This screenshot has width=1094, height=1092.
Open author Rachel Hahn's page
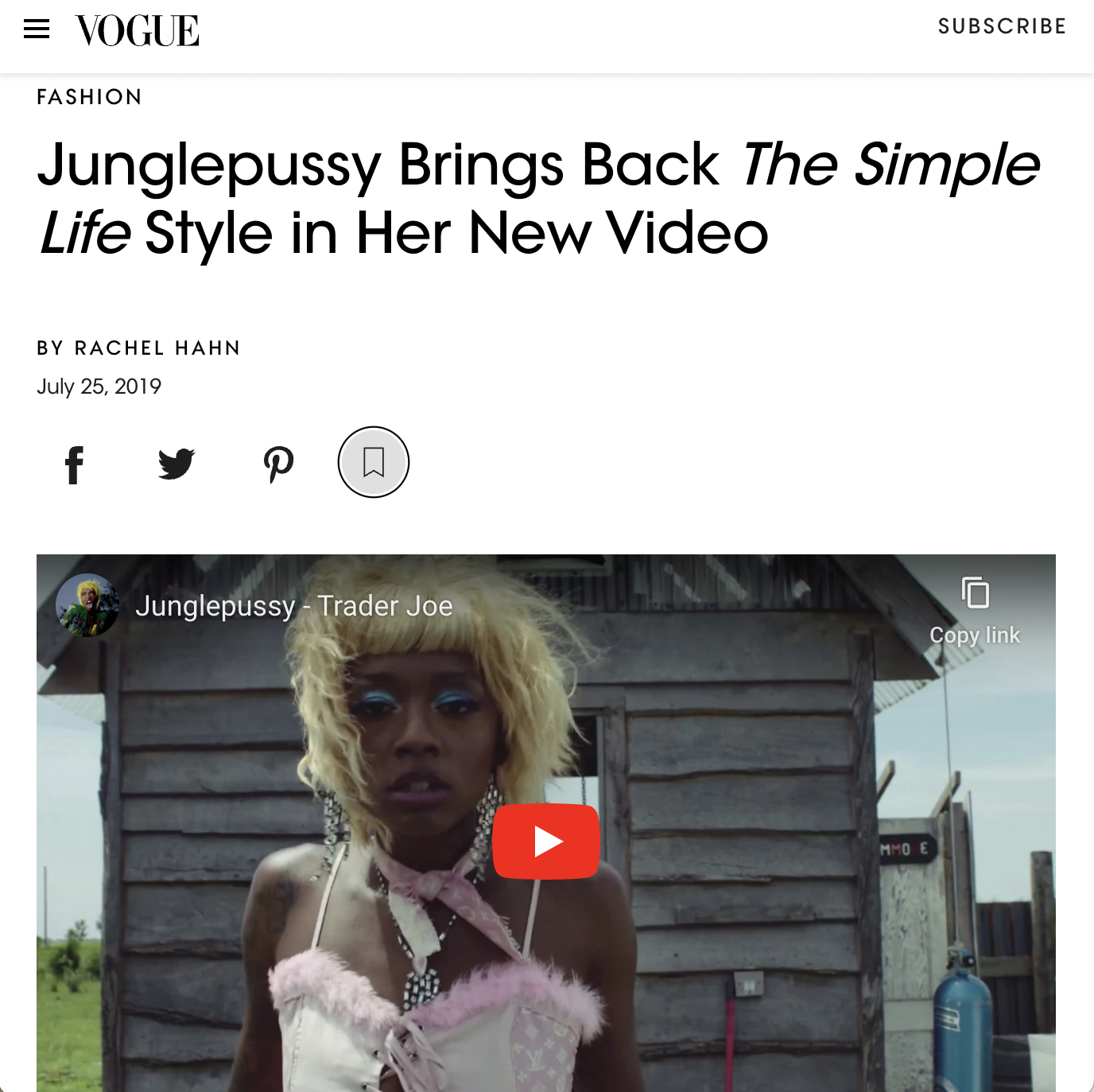pyautogui.click(x=157, y=348)
